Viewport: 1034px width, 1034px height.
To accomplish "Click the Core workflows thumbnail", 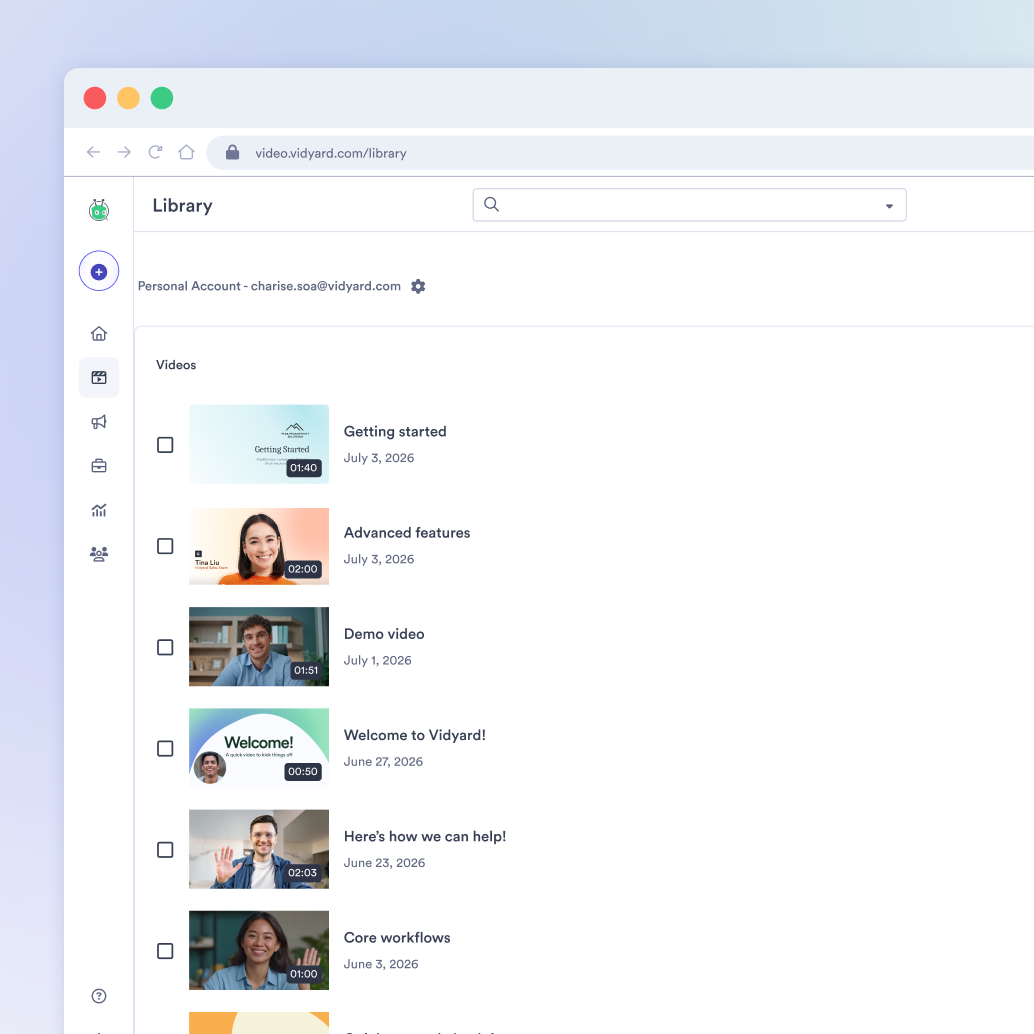I will coord(258,950).
